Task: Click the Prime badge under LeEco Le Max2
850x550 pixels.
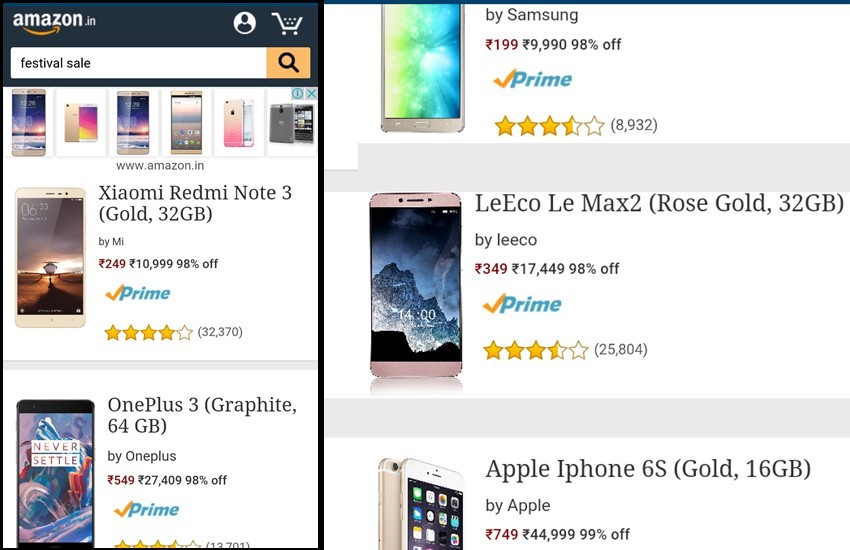Action: pyautogui.click(x=522, y=304)
